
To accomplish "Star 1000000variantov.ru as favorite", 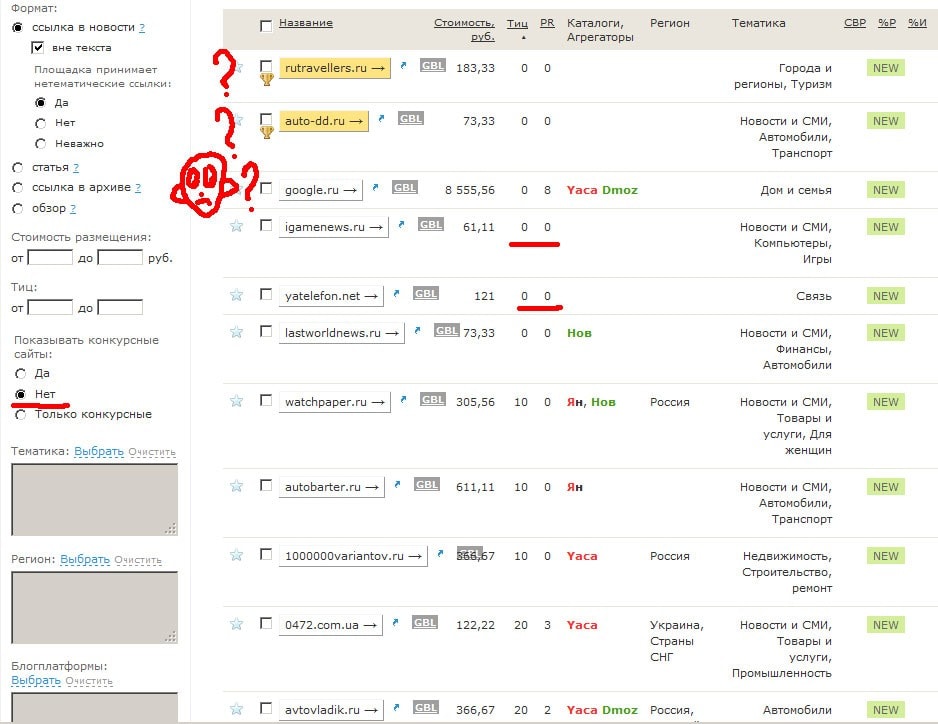I will coord(236,555).
